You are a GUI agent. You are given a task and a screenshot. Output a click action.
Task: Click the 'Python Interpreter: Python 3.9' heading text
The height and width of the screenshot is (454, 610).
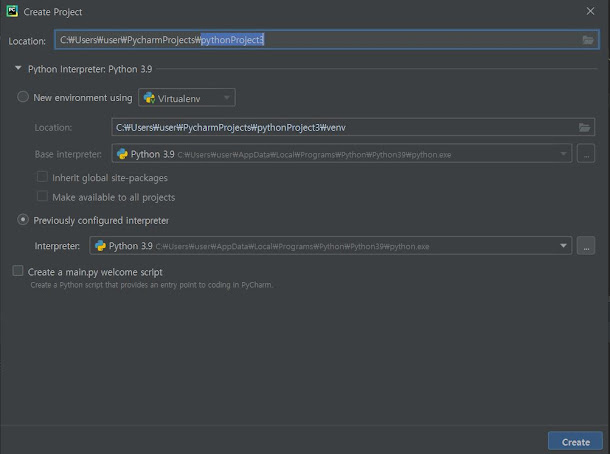pyautogui.click(x=90, y=69)
